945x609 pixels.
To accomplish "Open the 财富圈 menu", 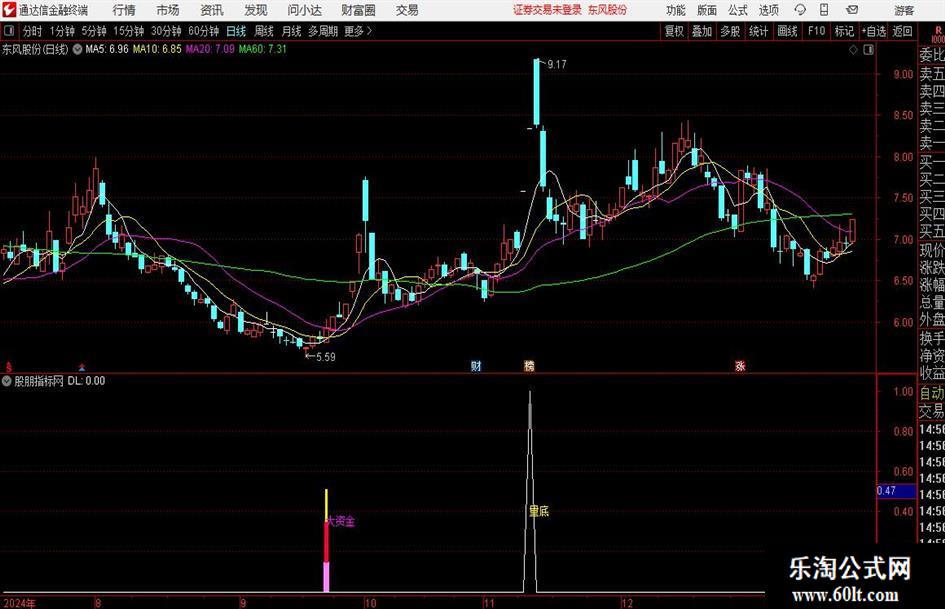I will pyautogui.click(x=358, y=10).
